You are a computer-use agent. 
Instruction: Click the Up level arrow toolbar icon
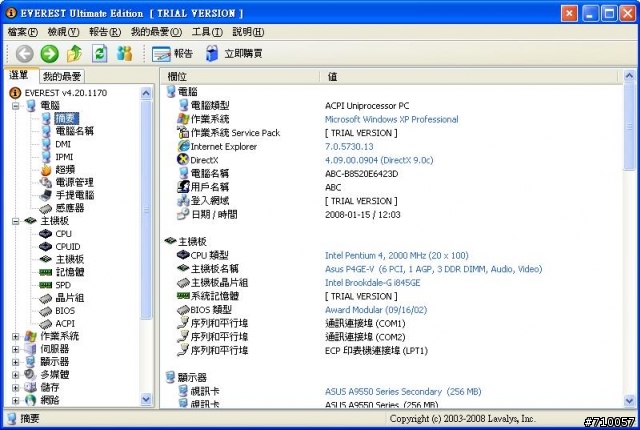74,53
